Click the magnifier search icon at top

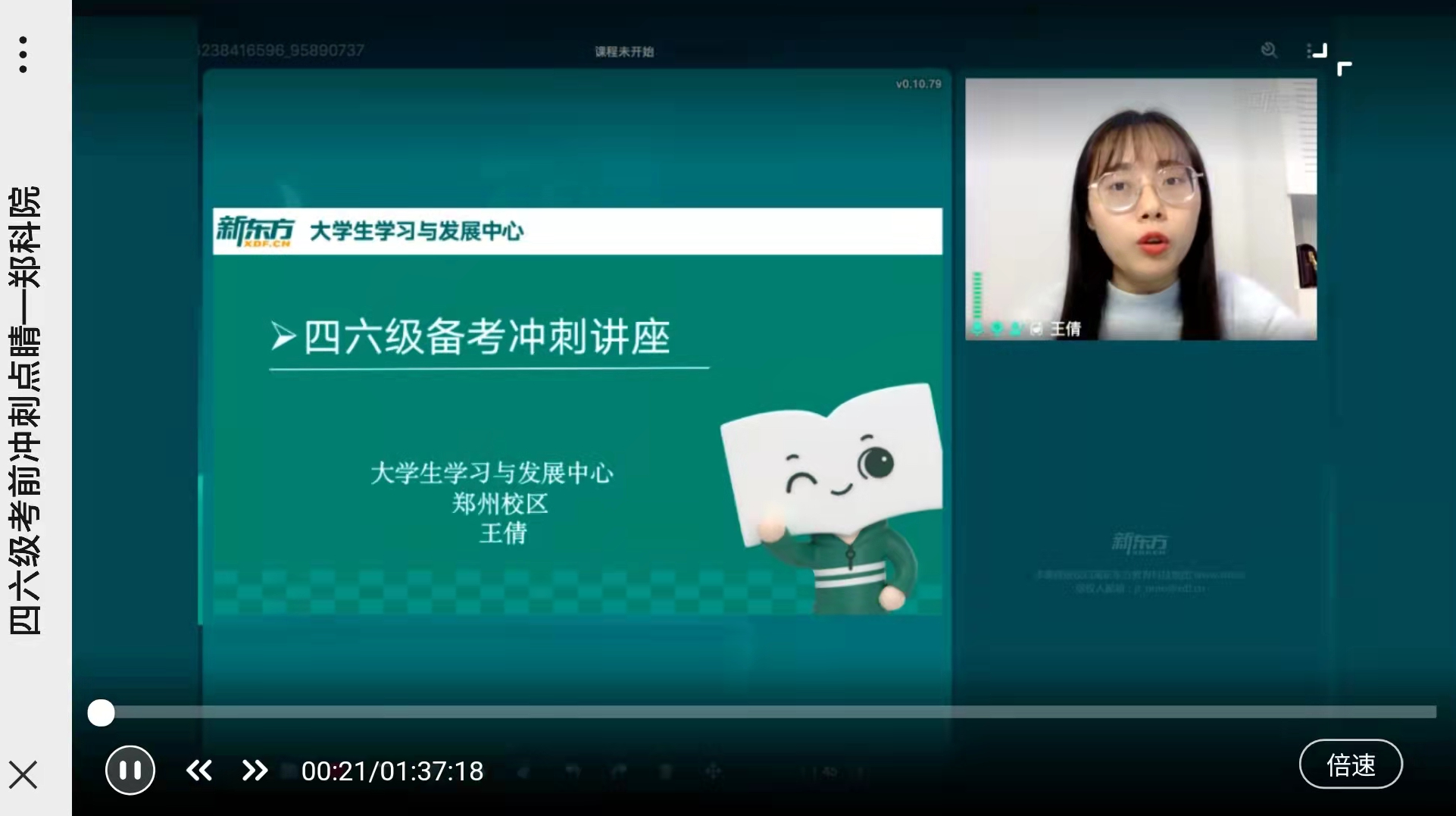[1269, 50]
